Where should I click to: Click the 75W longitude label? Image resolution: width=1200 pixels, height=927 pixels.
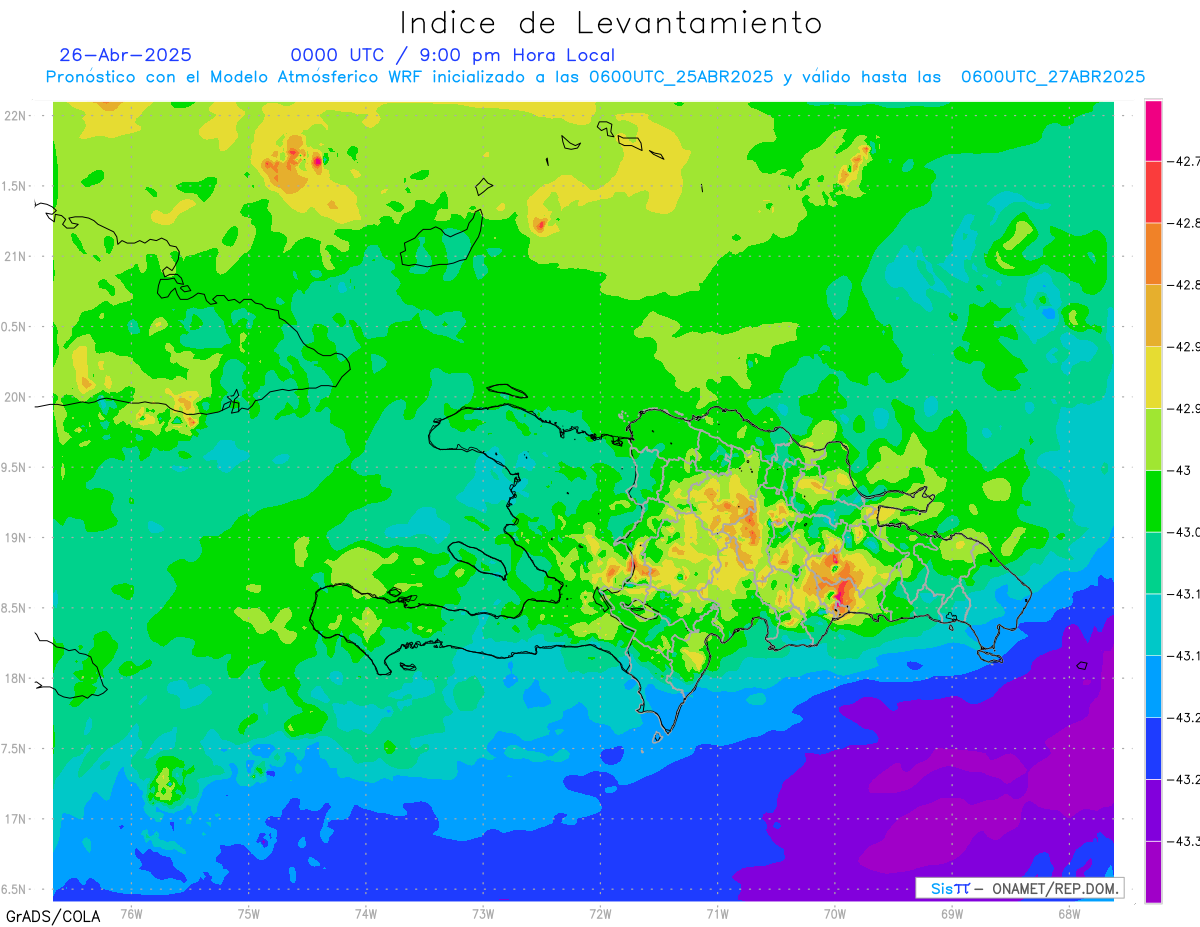click(249, 913)
